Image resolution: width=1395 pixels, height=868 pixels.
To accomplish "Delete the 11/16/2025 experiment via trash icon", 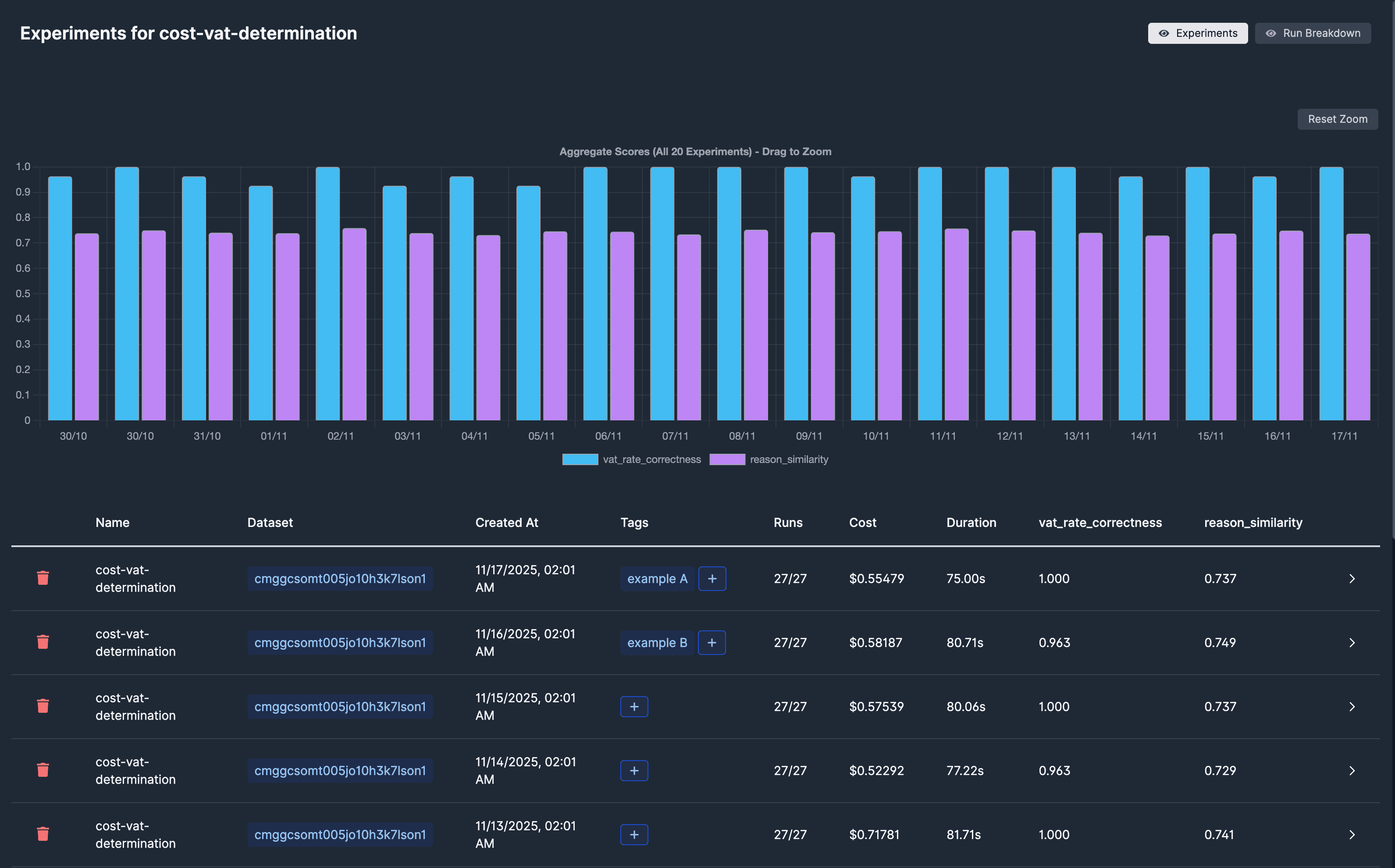I will pos(43,642).
